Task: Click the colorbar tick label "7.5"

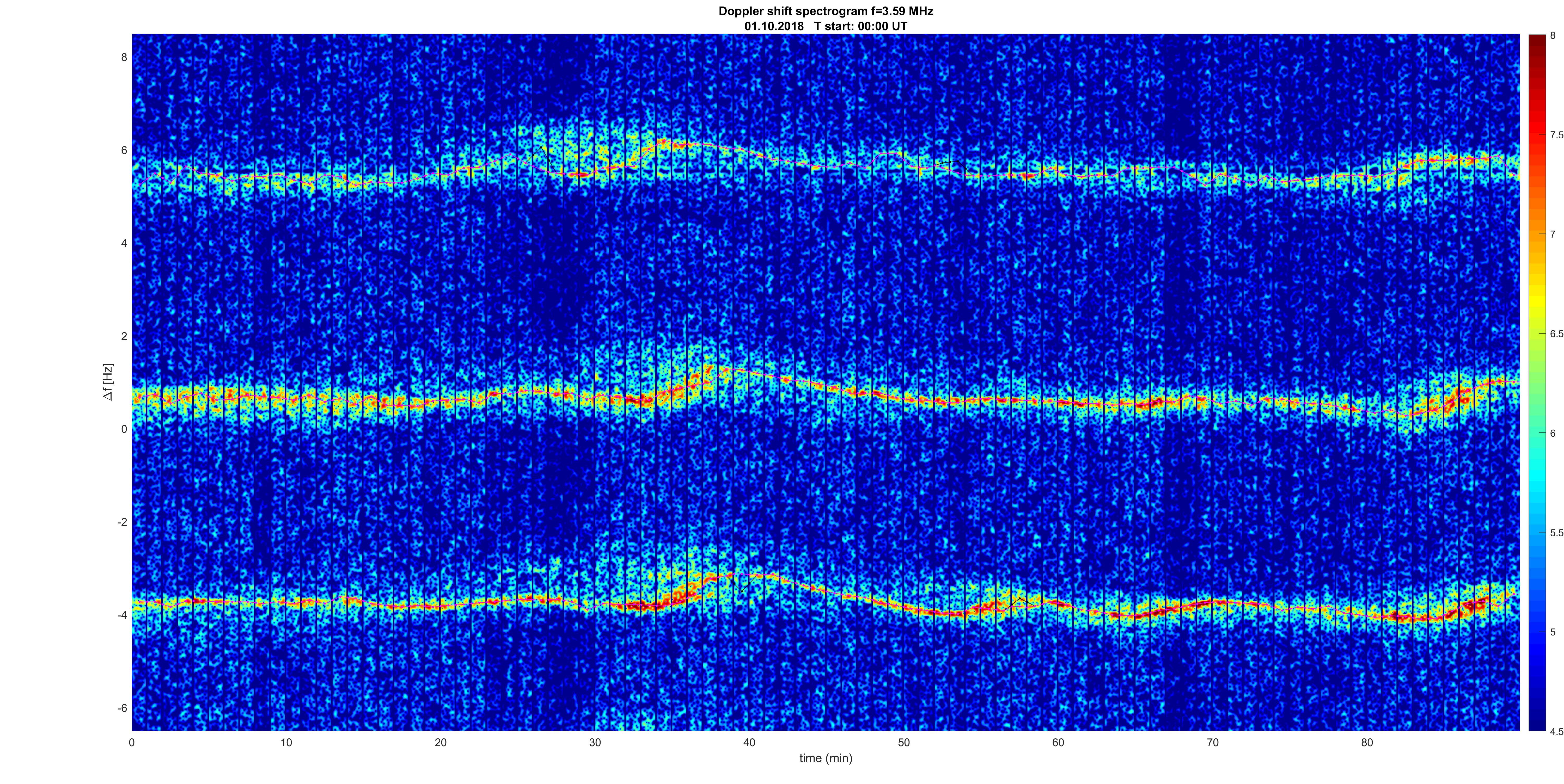Action: pos(1556,135)
